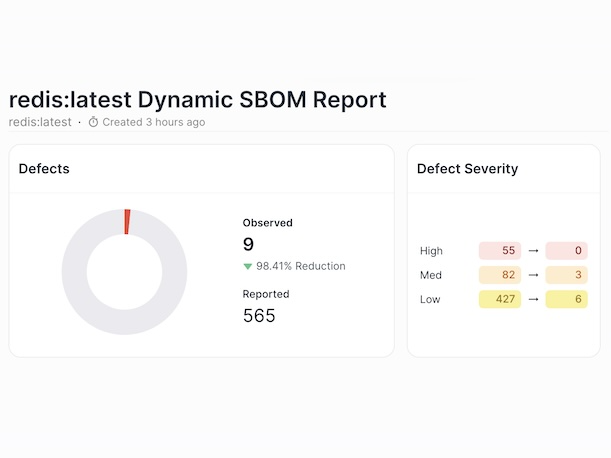Click the Reported defect count 565

(259, 316)
